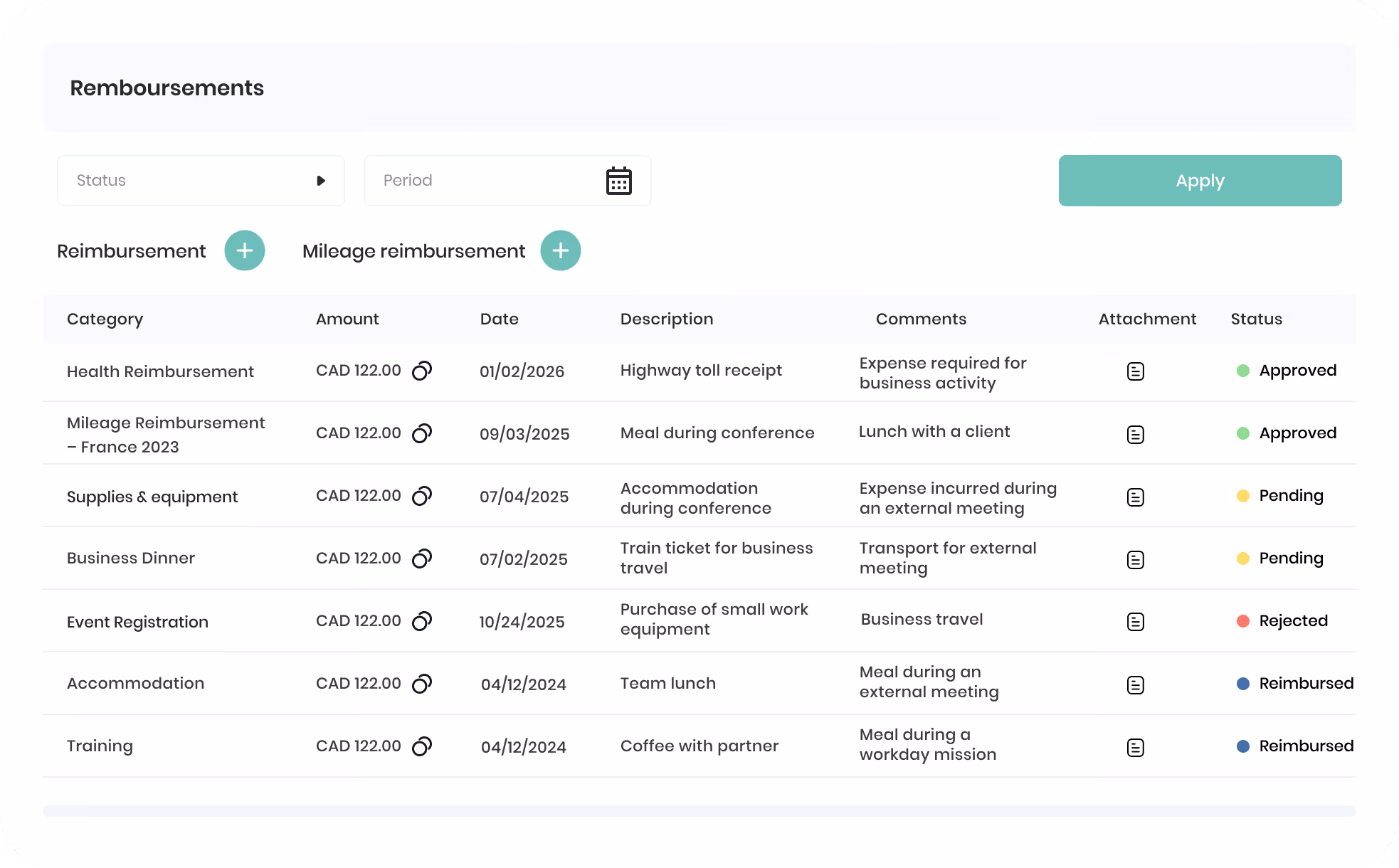Click the date 07/04/2025

(x=524, y=497)
